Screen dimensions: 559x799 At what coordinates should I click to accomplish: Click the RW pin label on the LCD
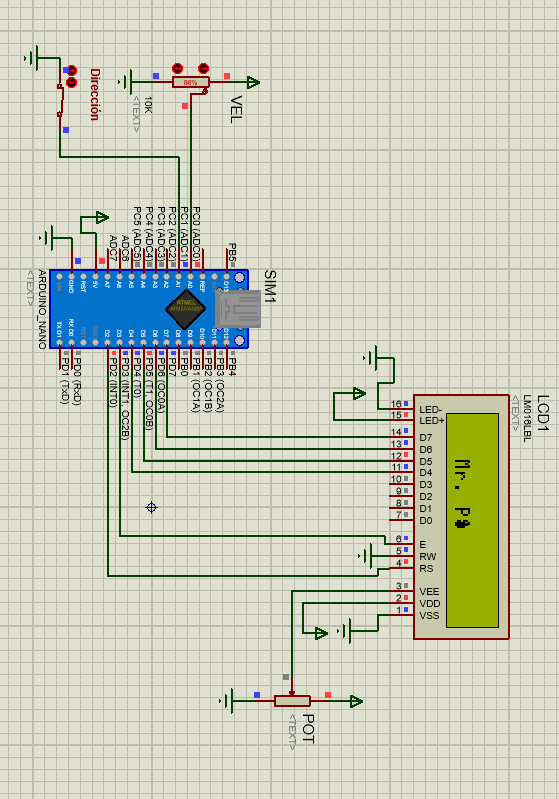[x=428, y=556]
